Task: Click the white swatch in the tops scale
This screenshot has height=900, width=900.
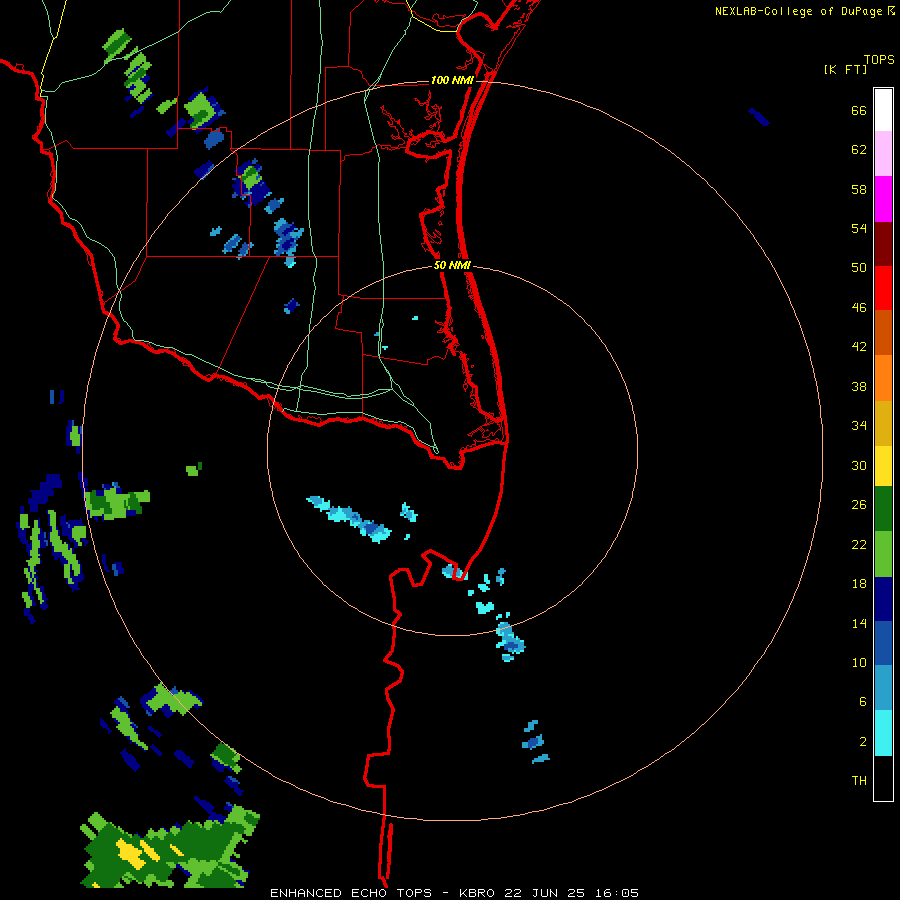Action: pyautogui.click(x=883, y=110)
